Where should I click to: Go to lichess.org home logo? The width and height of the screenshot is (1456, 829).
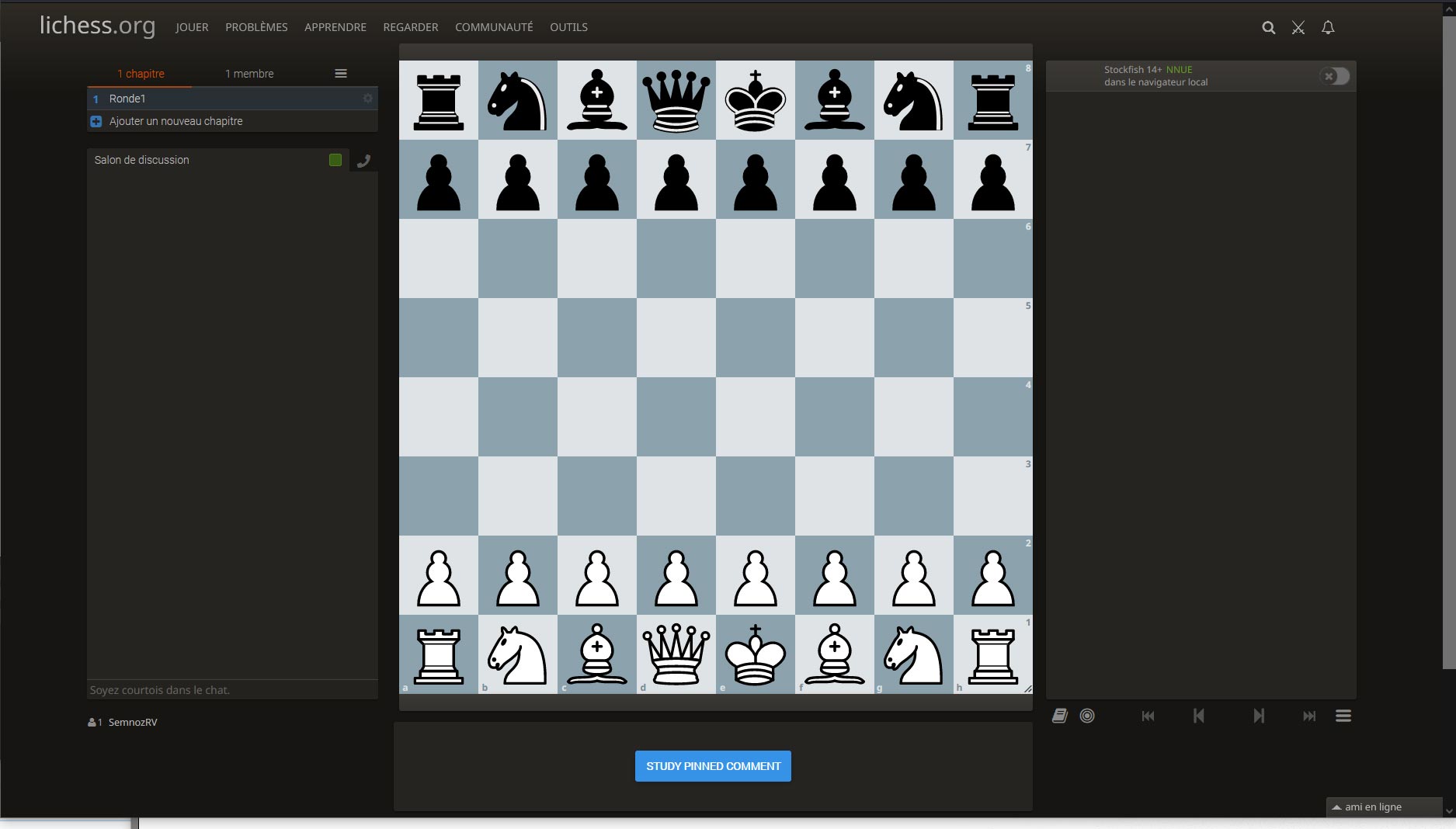coord(97,26)
